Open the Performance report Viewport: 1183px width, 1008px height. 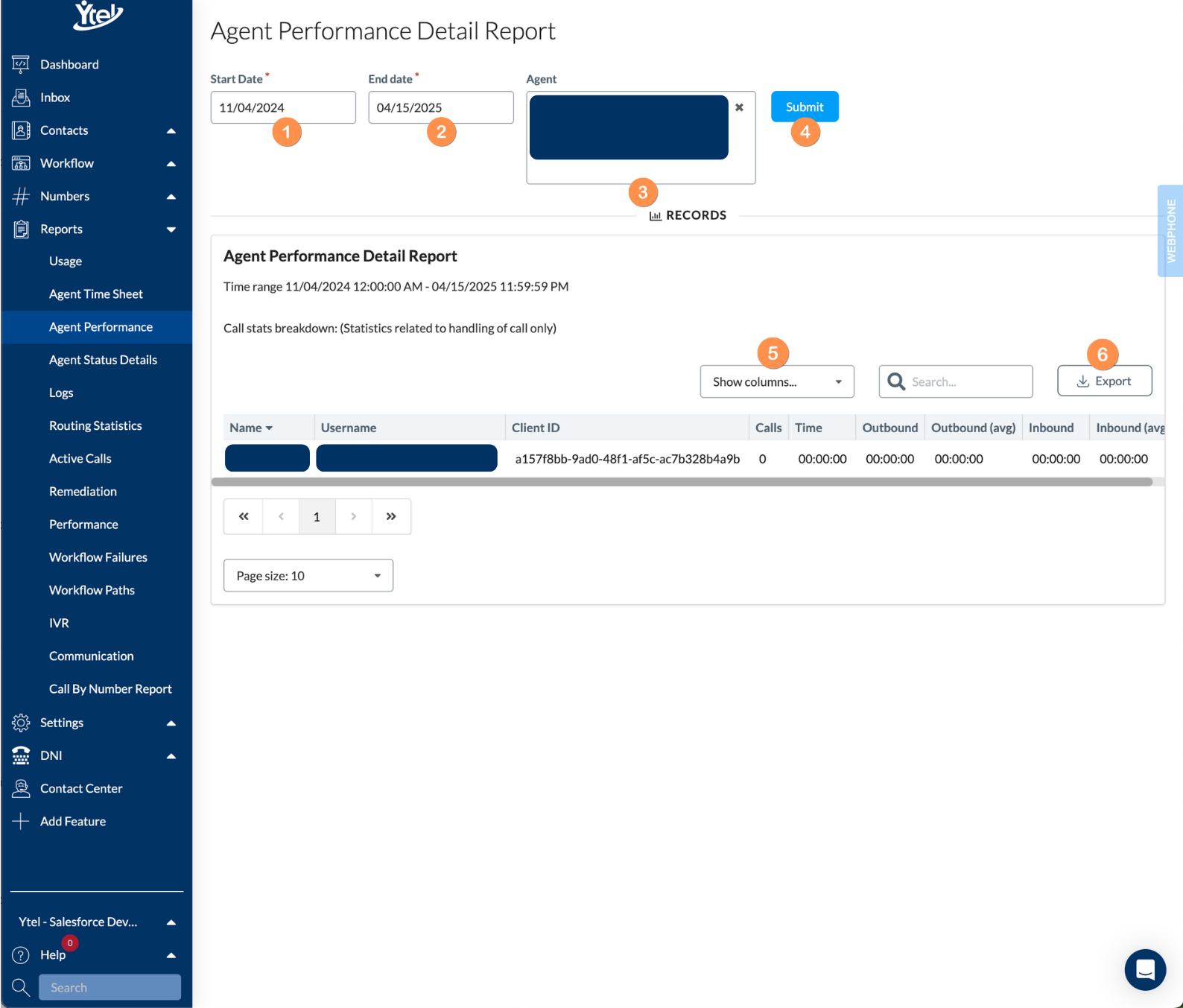pyautogui.click(x=83, y=524)
